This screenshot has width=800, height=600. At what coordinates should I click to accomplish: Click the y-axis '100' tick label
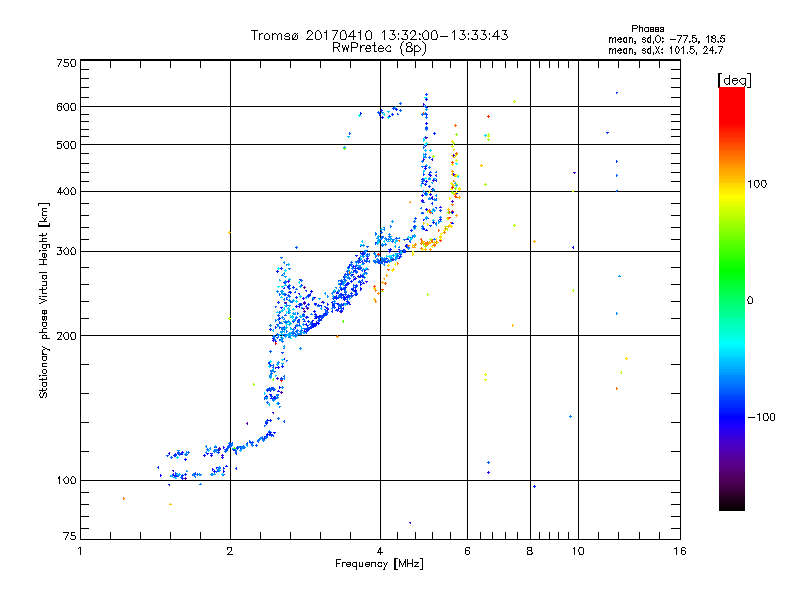click(x=66, y=480)
